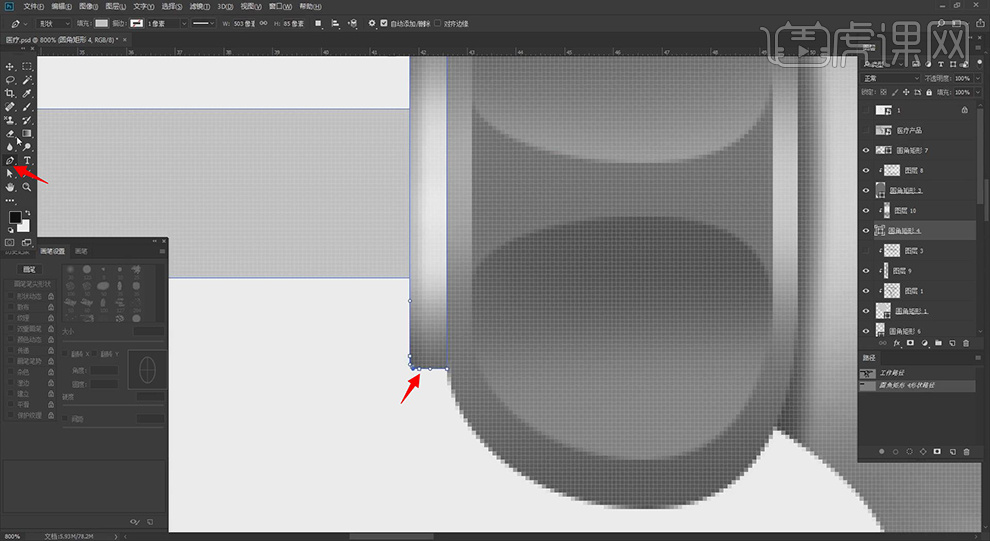Show hidden layer 医疗产品
The height and width of the screenshot is (541, 990).
866,130
